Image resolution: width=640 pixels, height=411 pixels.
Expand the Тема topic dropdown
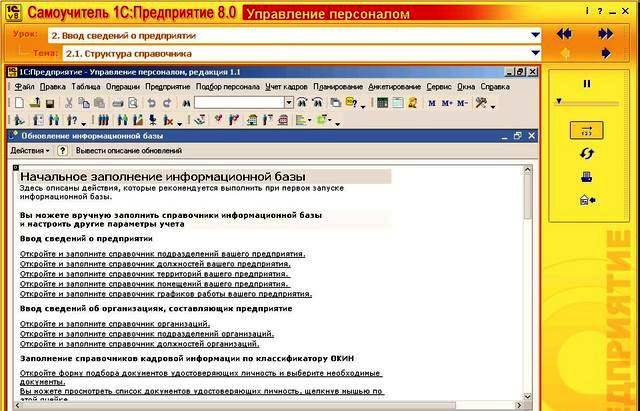pos(535,53)
